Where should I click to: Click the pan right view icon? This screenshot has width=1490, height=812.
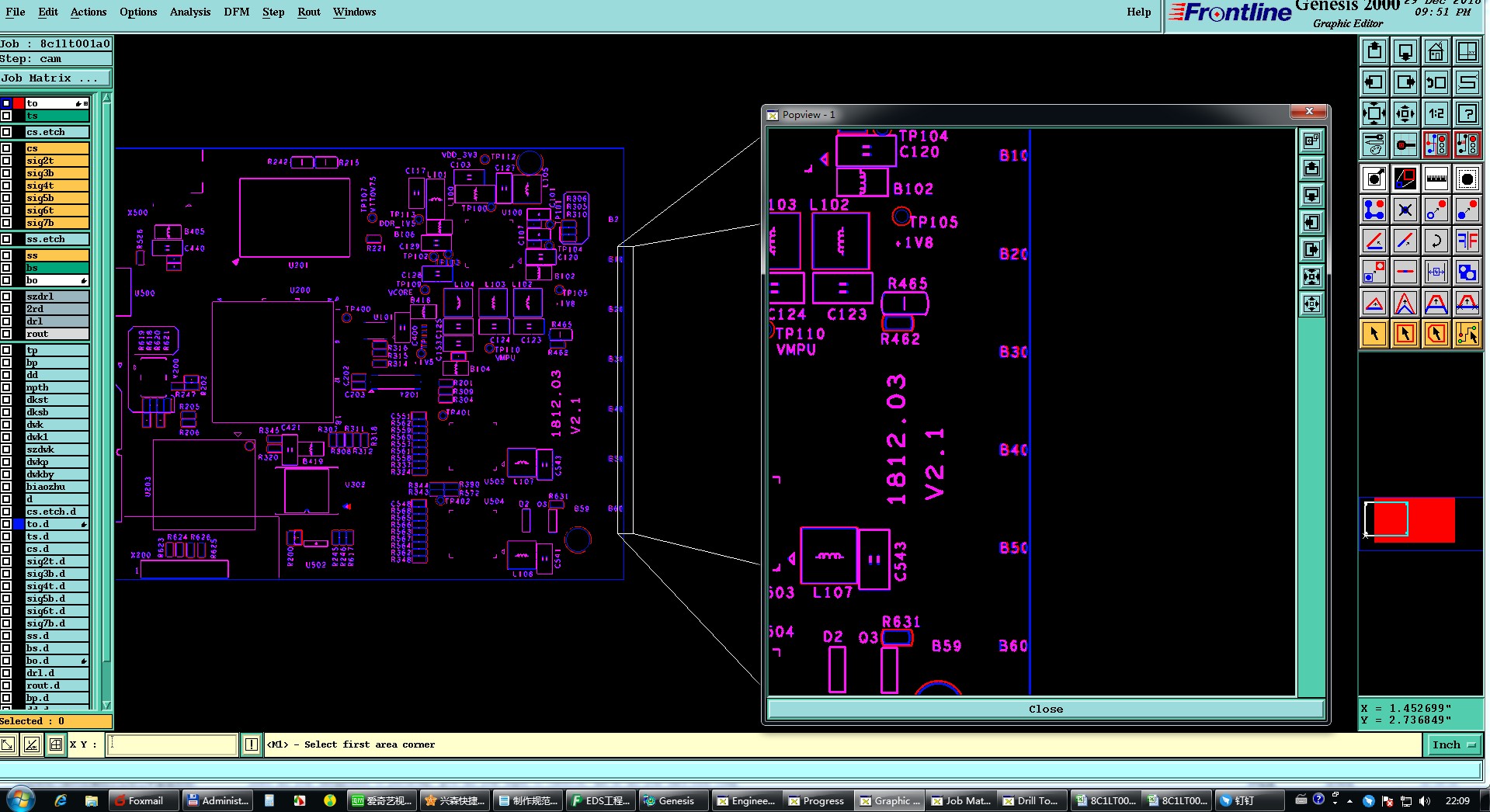pyautogui.click(x=1405, y=82)
